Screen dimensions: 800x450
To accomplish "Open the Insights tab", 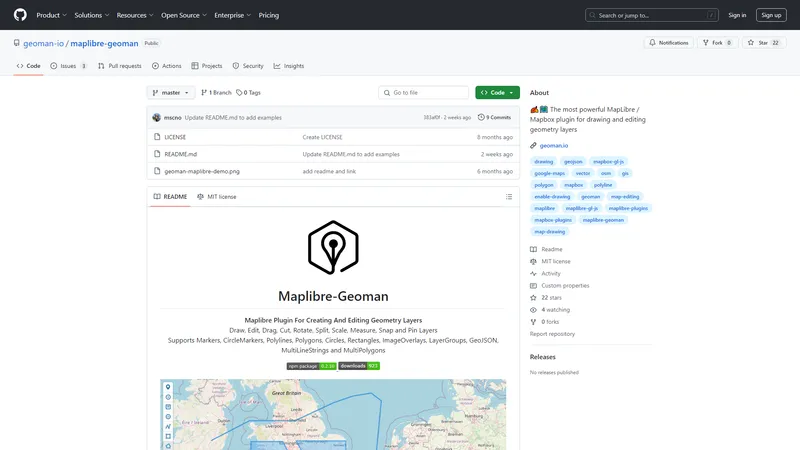I will coord(289,66).
